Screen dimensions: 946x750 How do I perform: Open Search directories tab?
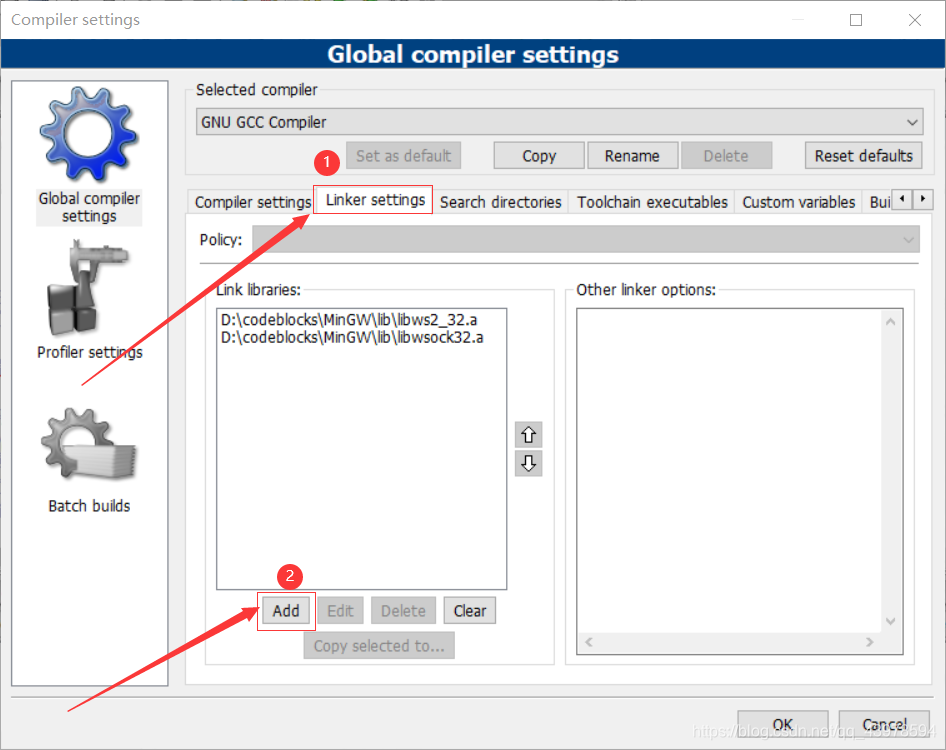501,202
